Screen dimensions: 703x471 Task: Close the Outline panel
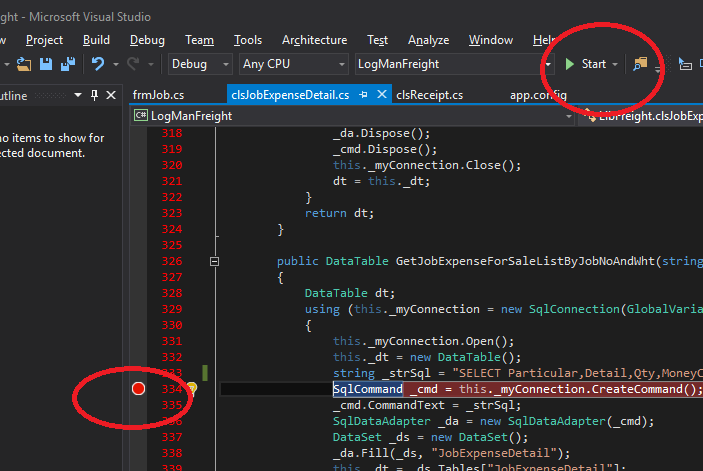point(111,95)
